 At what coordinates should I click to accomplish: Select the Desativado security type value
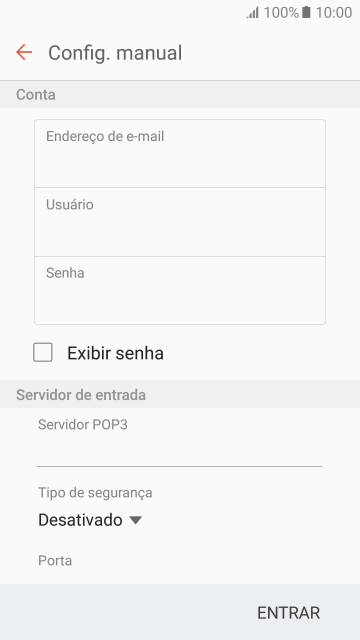click(80, 520)
